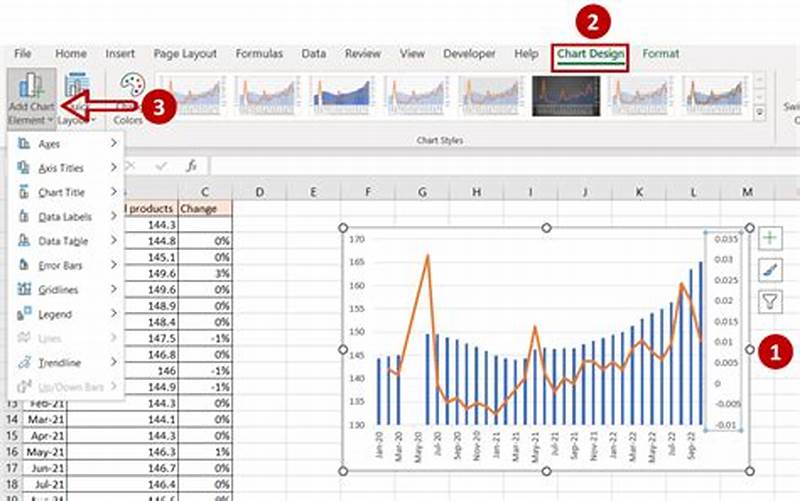The height and width of the screenshot is (501, 800).
Task: Select the first chart style thumbnail
Action: coord(193,95)
